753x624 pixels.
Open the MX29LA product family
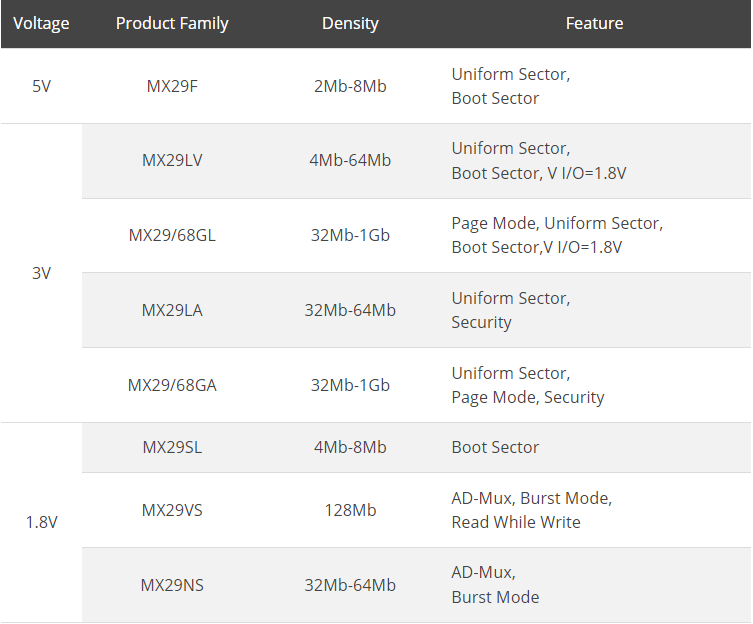pos(172,310)
